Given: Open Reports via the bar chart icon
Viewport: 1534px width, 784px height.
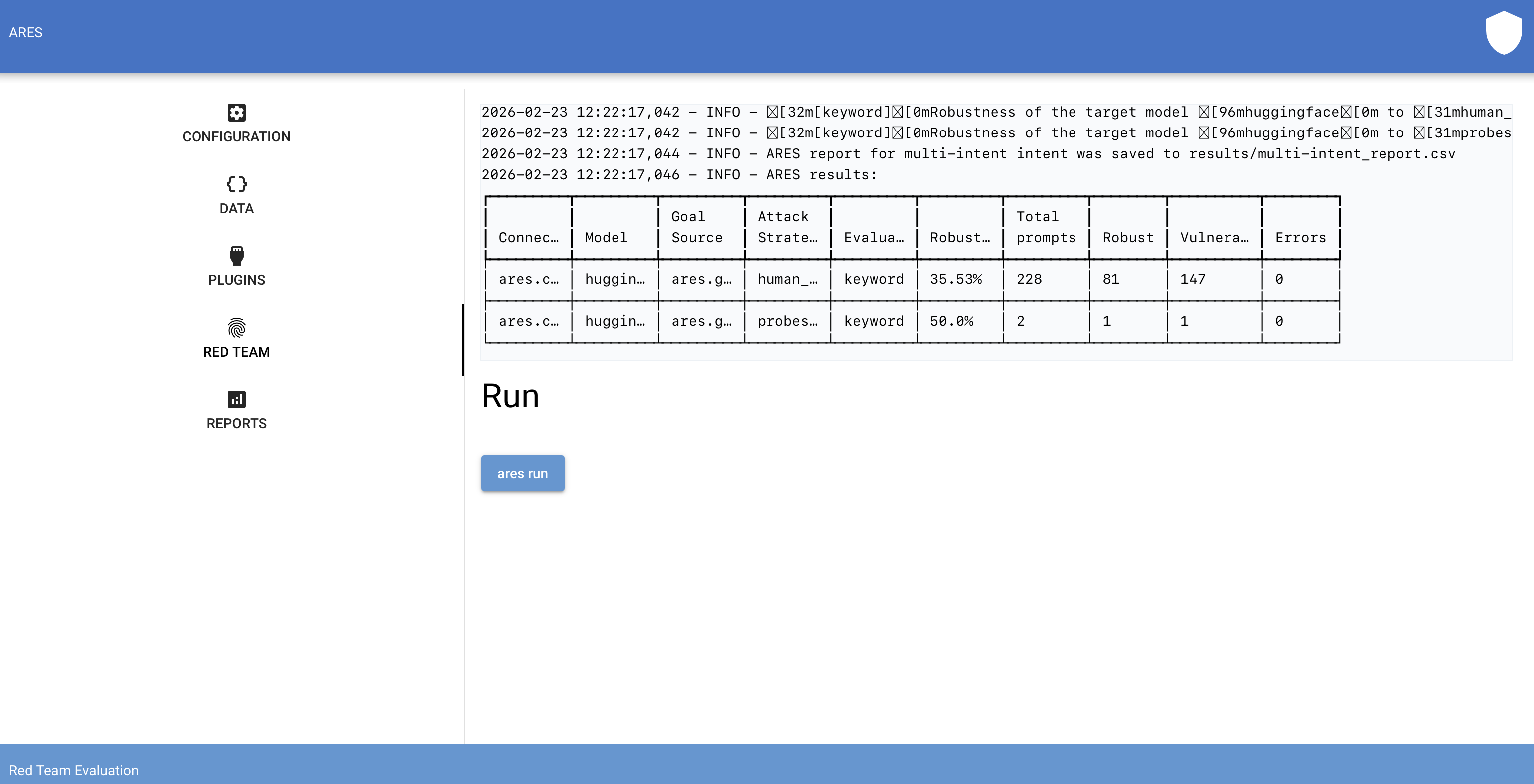Looking at the screenshot, I should click(236, 400).
